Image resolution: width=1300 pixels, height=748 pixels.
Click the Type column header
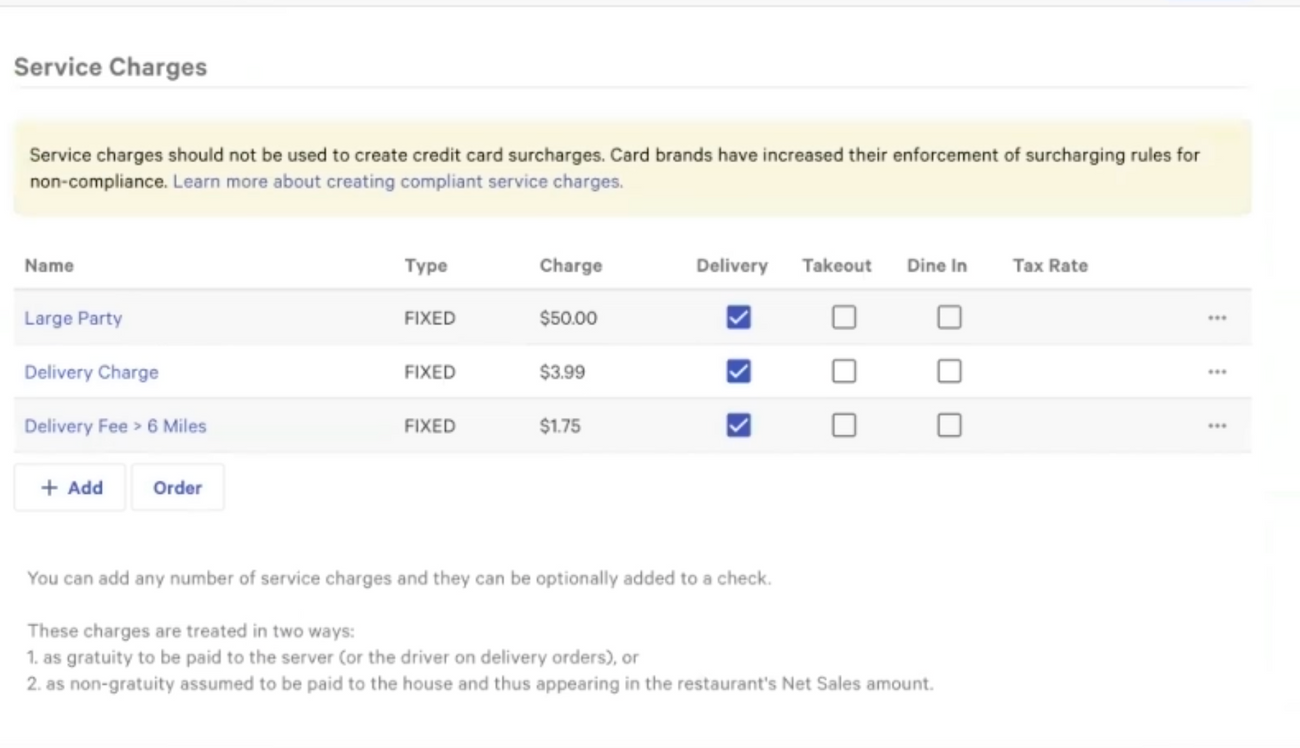tap(426, 266)
